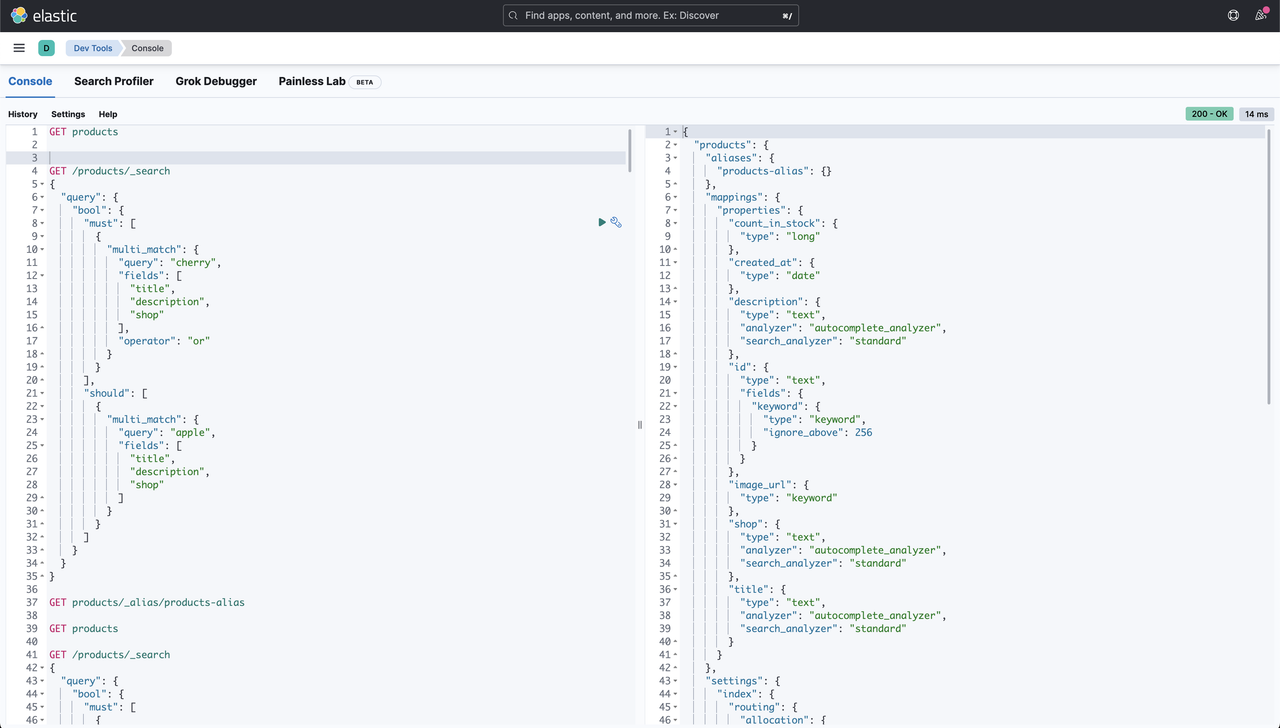Open the Console Settings menu

[x=67, y=113]
